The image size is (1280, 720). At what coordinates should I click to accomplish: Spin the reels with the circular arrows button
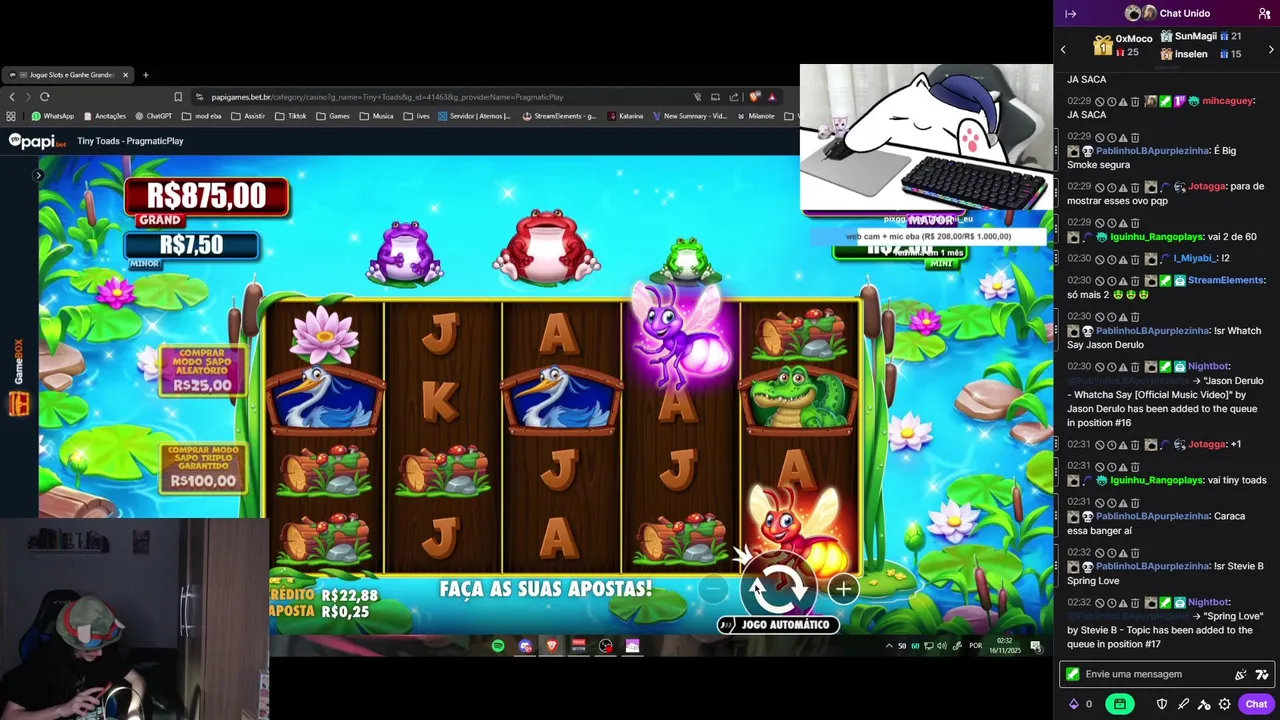(778, 588)
